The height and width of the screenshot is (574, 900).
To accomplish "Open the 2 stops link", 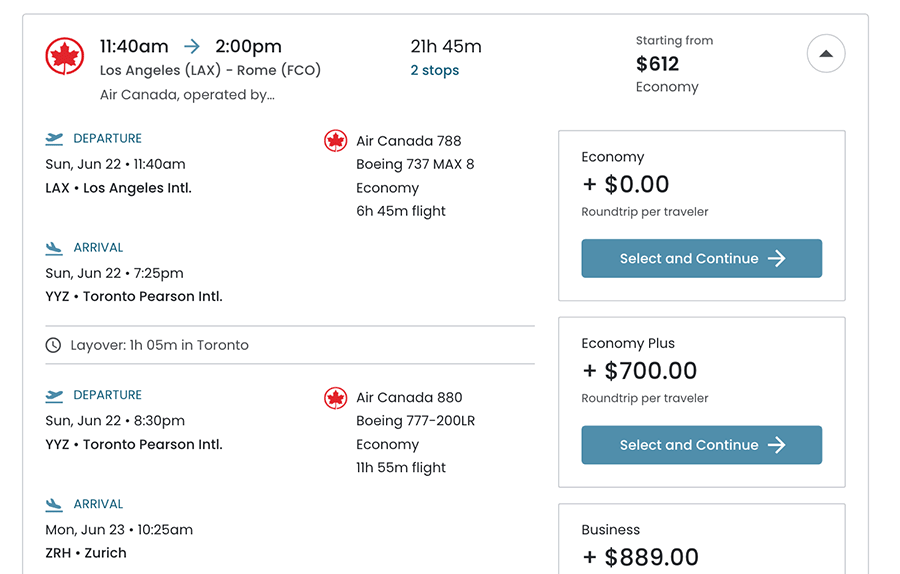I will coord(435,71).
